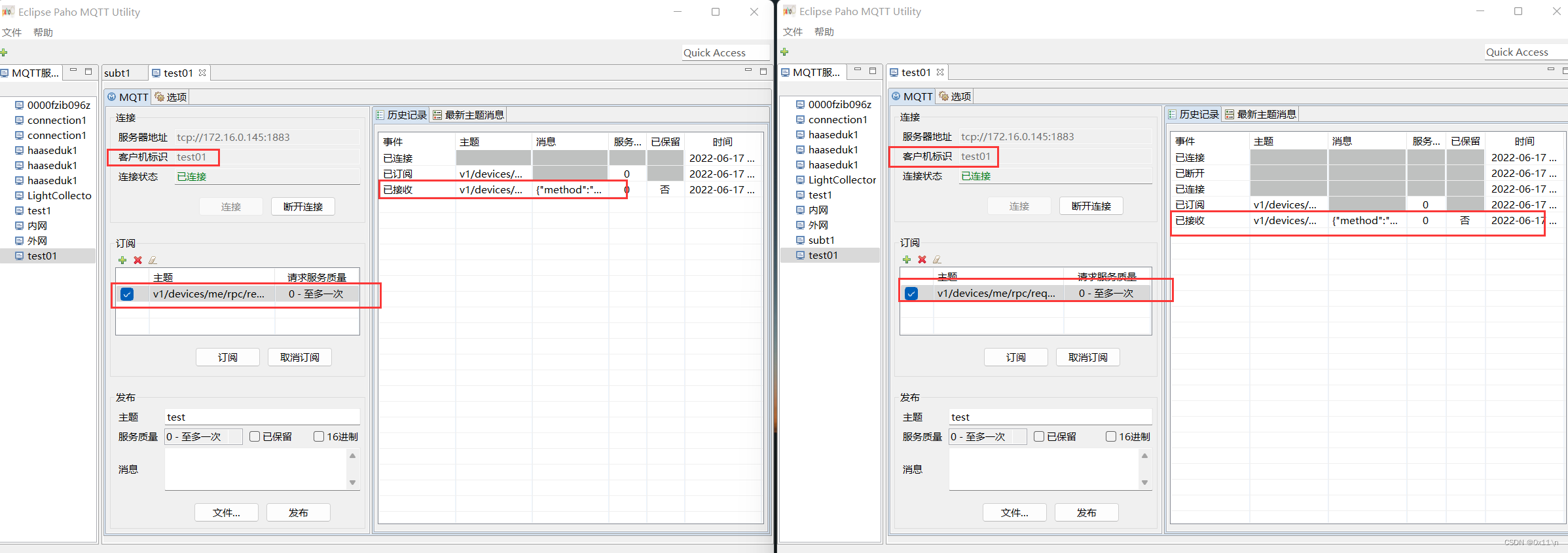Open subscription QoS cell in left window
Image resolution: width=1568 pixels, height=553 pixels.
[x=317, y=294]
